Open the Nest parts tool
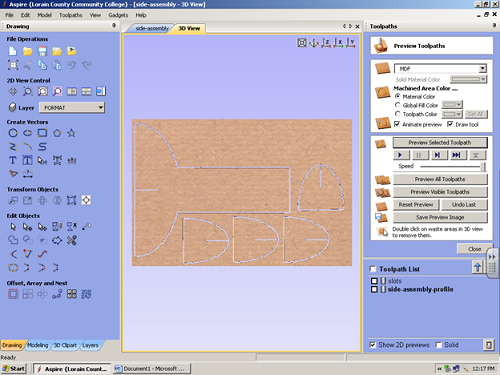 click(86, 294)
